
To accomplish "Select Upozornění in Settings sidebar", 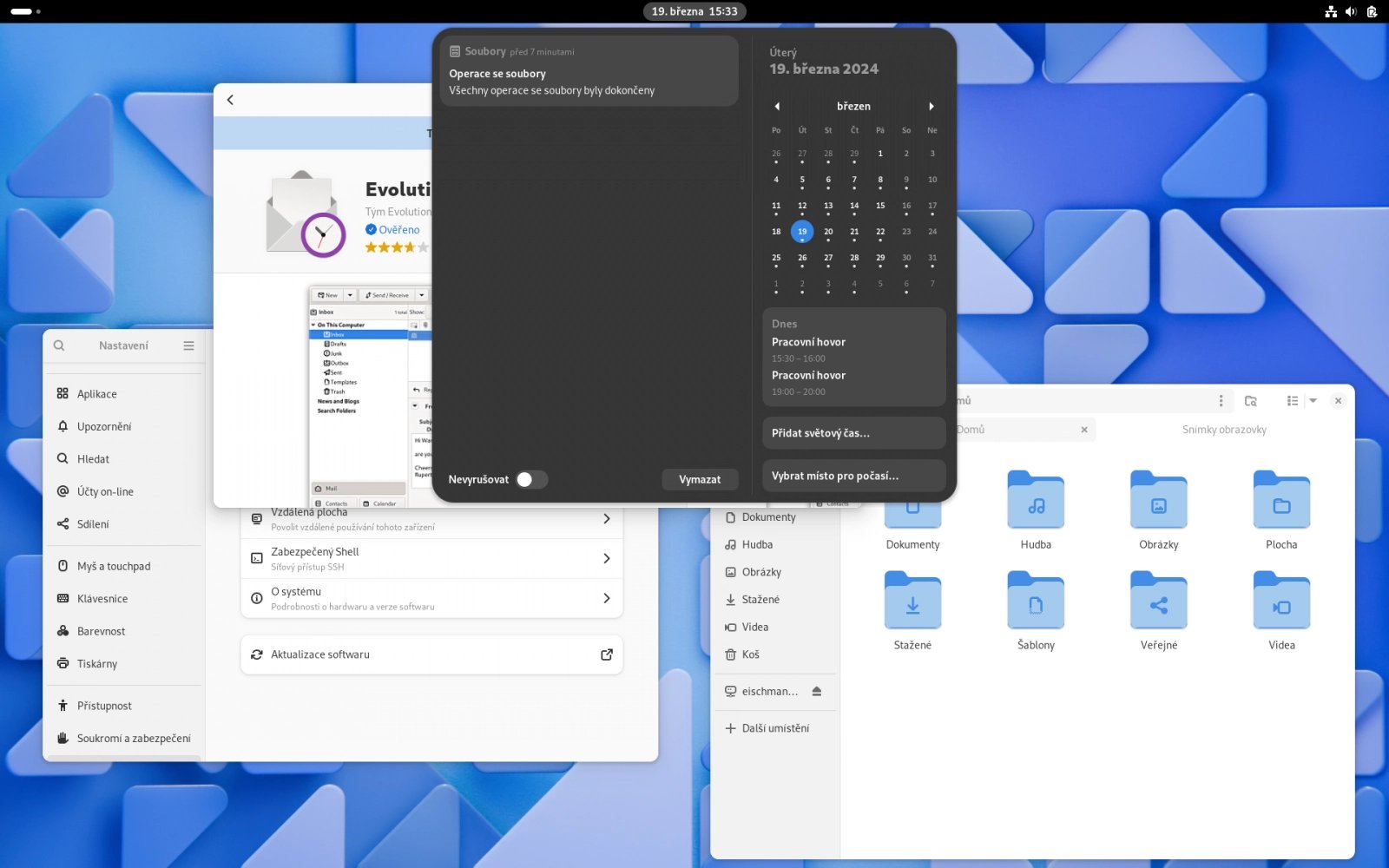I will coord(124,426).
